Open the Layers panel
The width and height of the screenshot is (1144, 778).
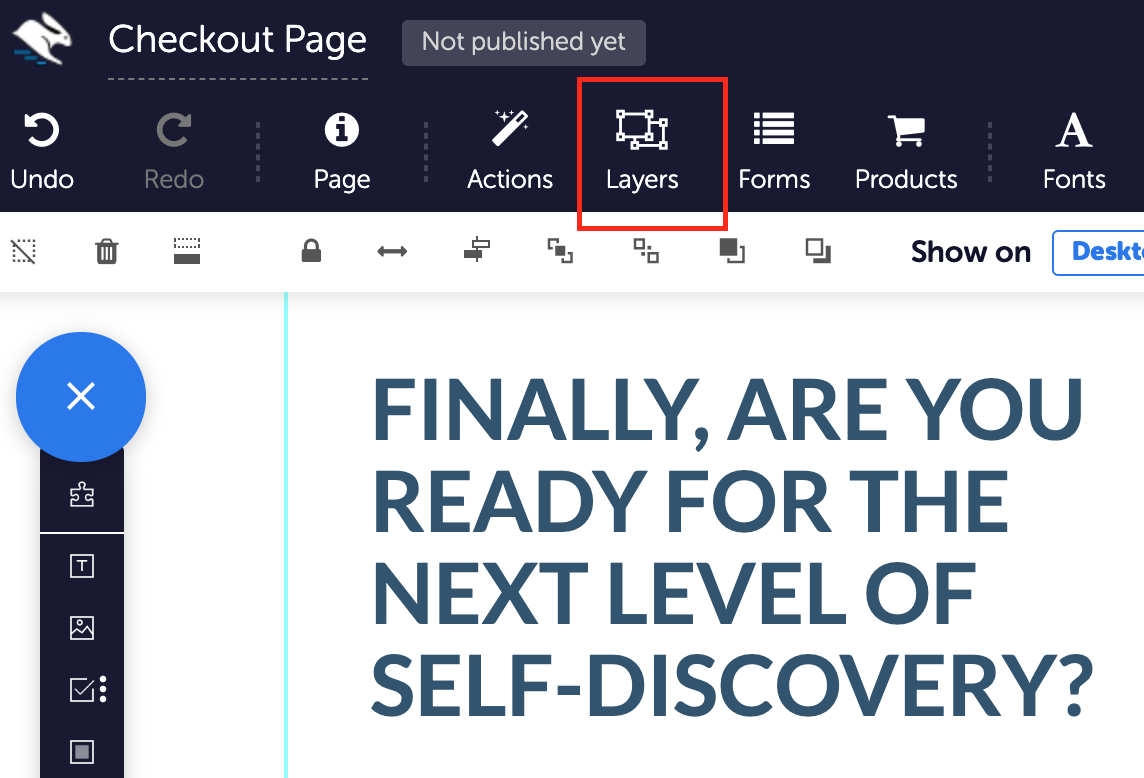642,151
